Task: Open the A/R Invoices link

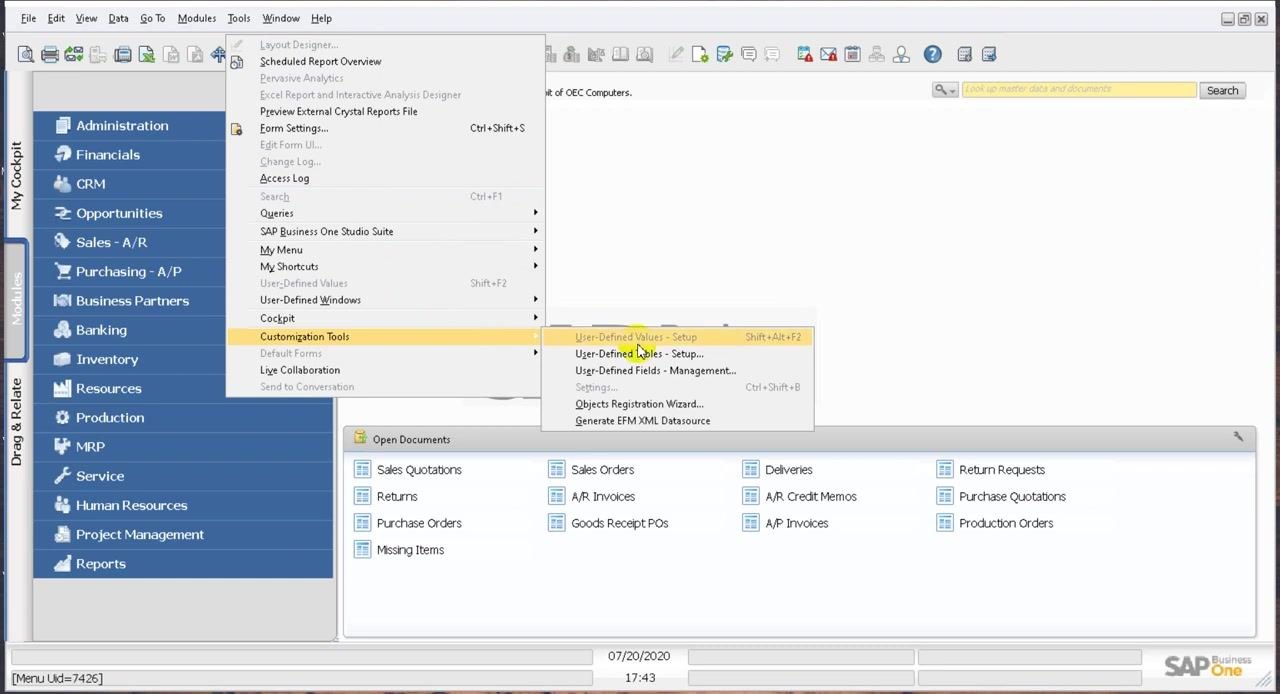Action: pyautogui.click(x=602, y=496)
